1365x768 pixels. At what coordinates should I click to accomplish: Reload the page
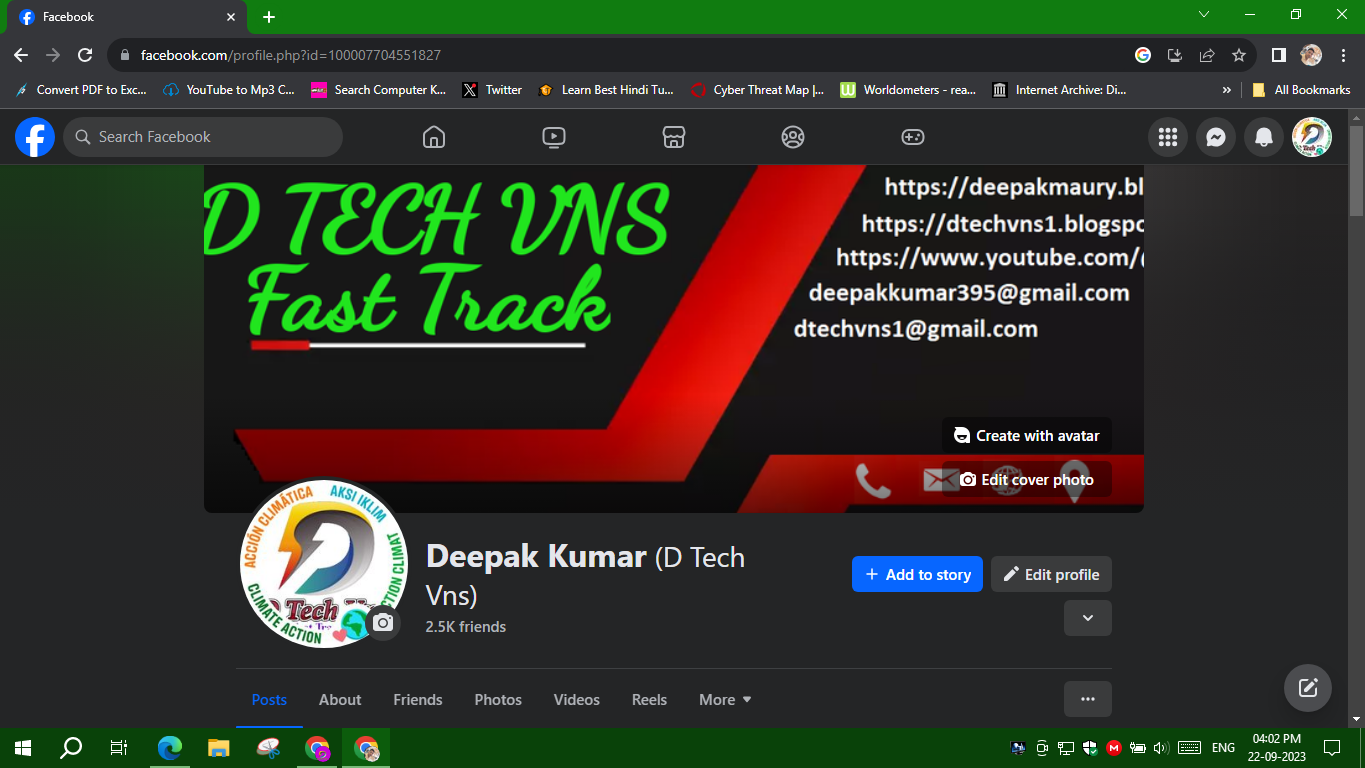(x=86, y=55)
